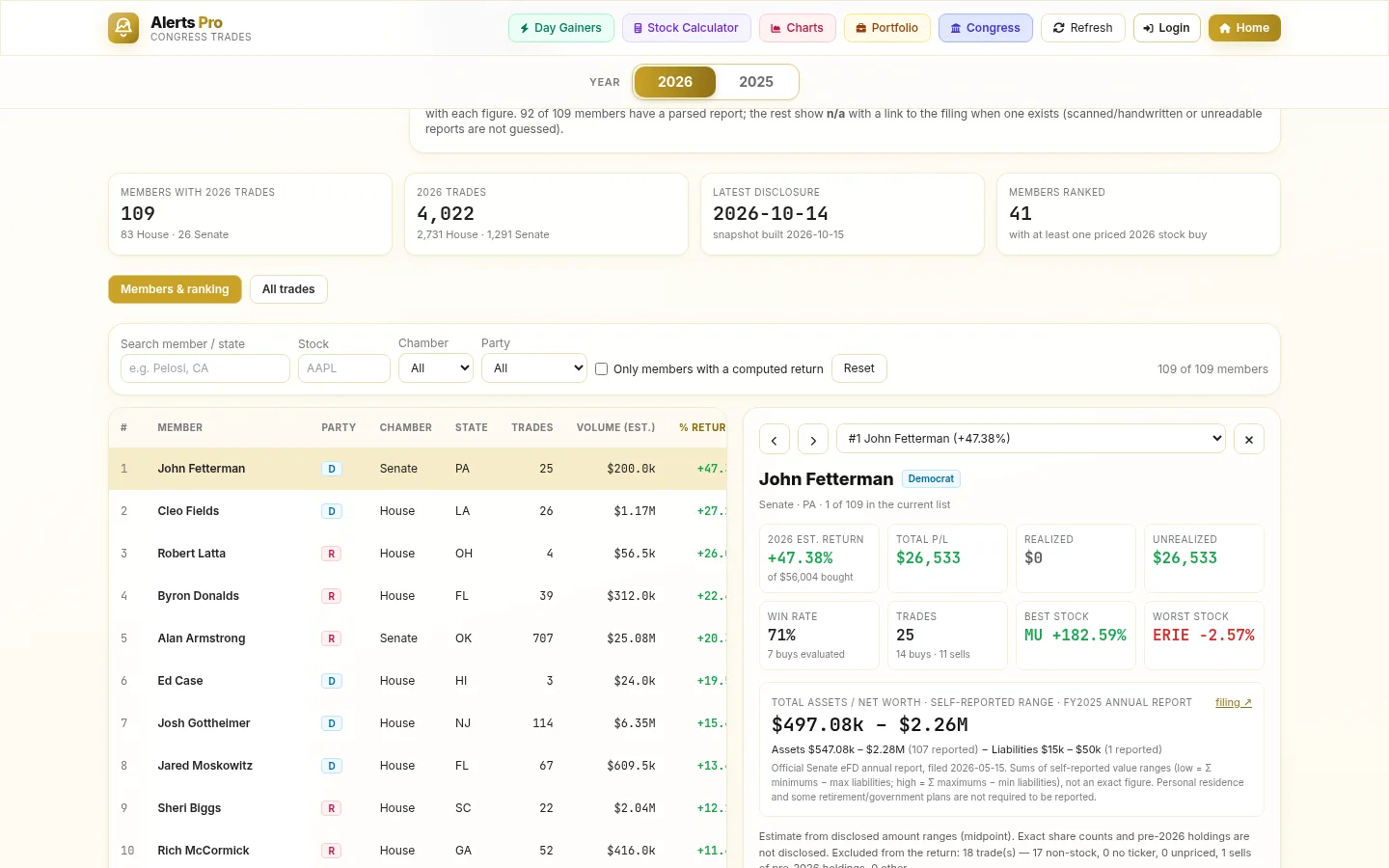Select year 2026
This screenshot has width=1389, height=868.
(675, 82)
